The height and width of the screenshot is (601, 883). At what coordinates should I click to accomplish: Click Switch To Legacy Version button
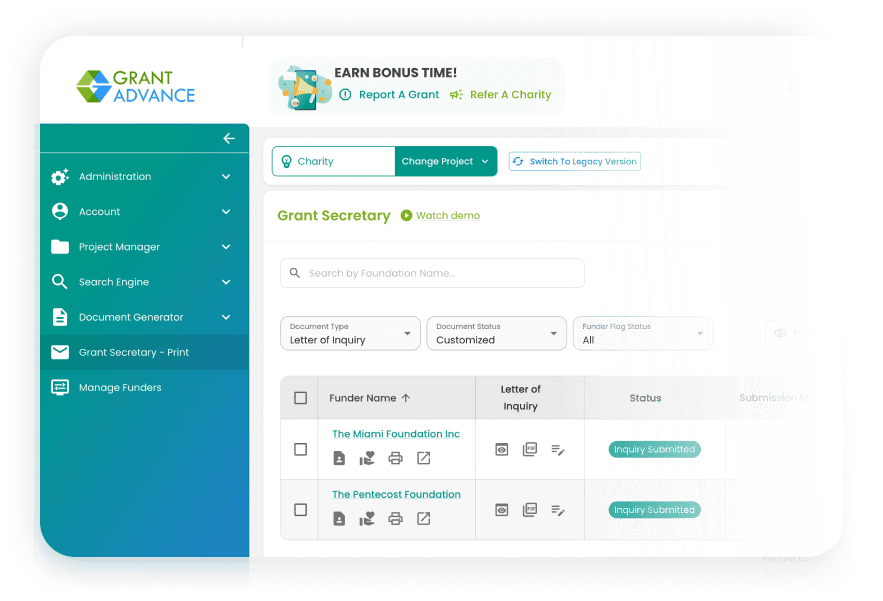[574, 161]
